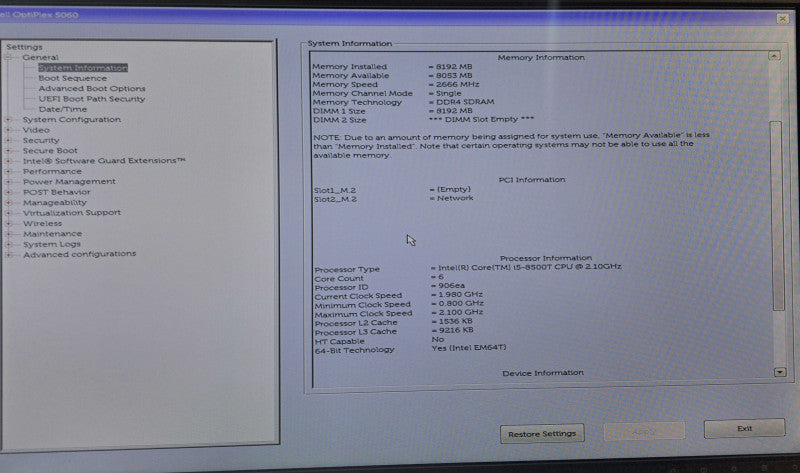
Task: Select System Information in the tree
Action: click(x=83, y=68)
